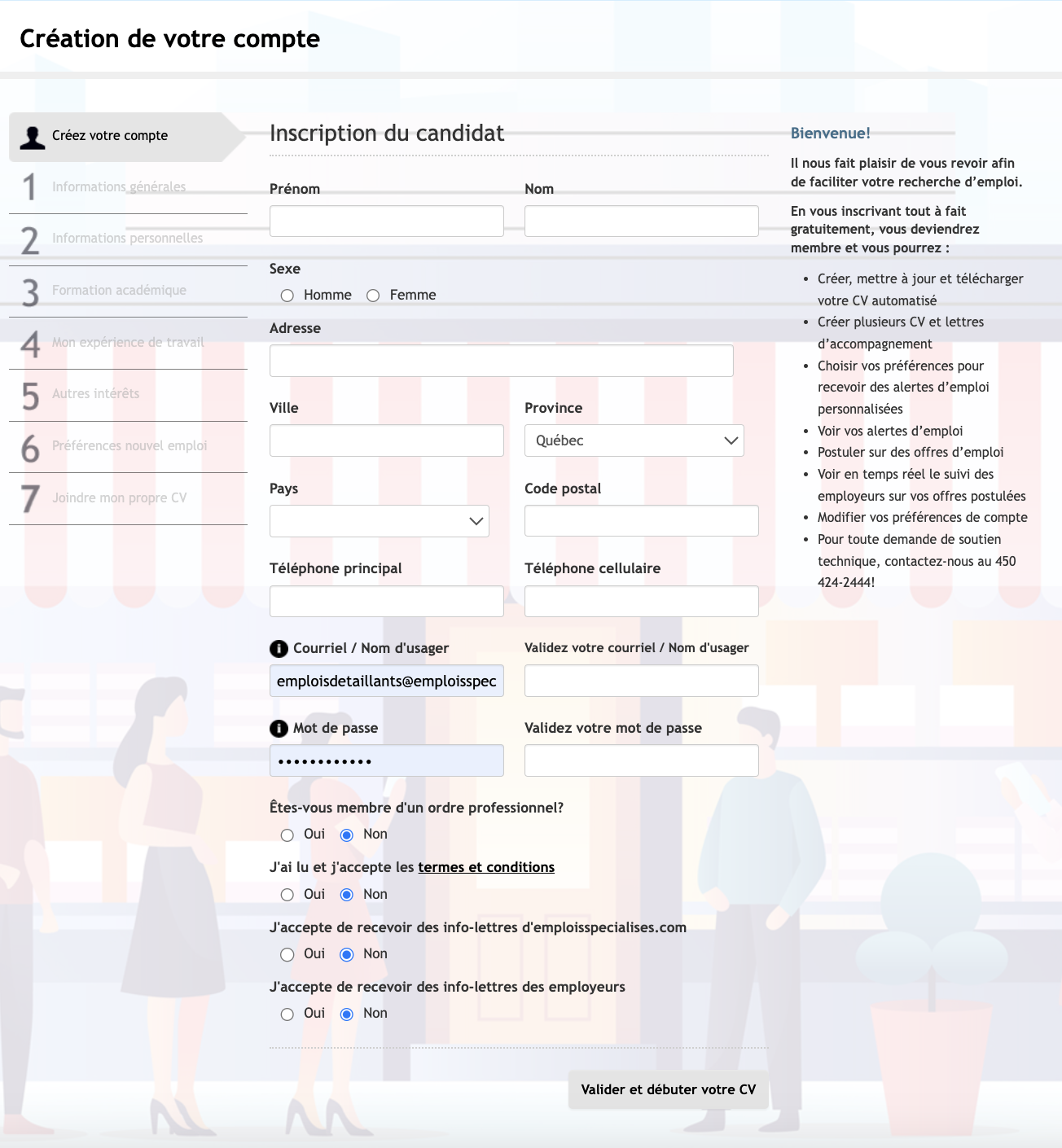
Task: Click the Validez votre courriel field
Action: pyautogui.click(x=642, y=681)
